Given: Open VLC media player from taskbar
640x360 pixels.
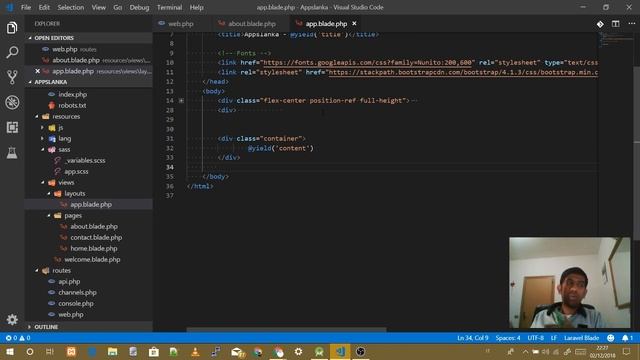Looking at the screenshot, I should click(195, 351).
